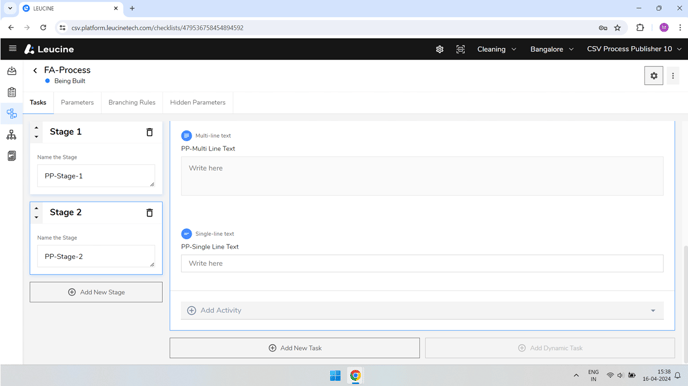Open the notifications bell in taskbar
The image size is (688, 386).
677,375
